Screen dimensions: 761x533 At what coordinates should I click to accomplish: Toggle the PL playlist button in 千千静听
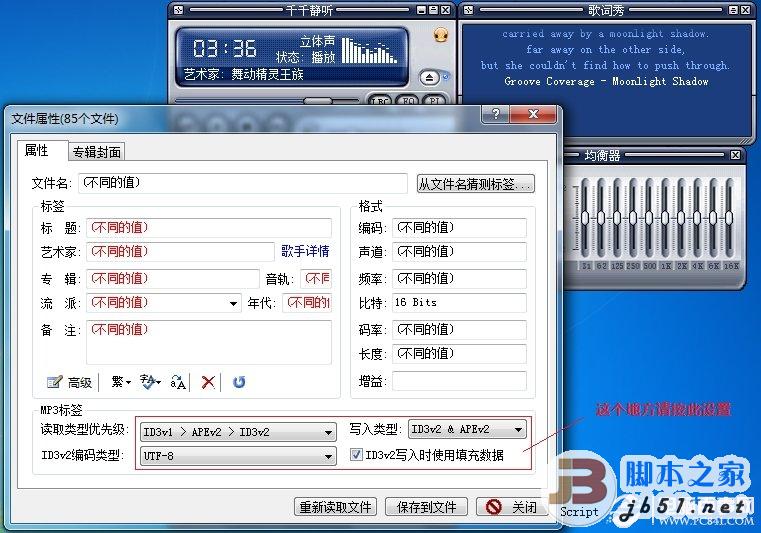click(434, 101)
